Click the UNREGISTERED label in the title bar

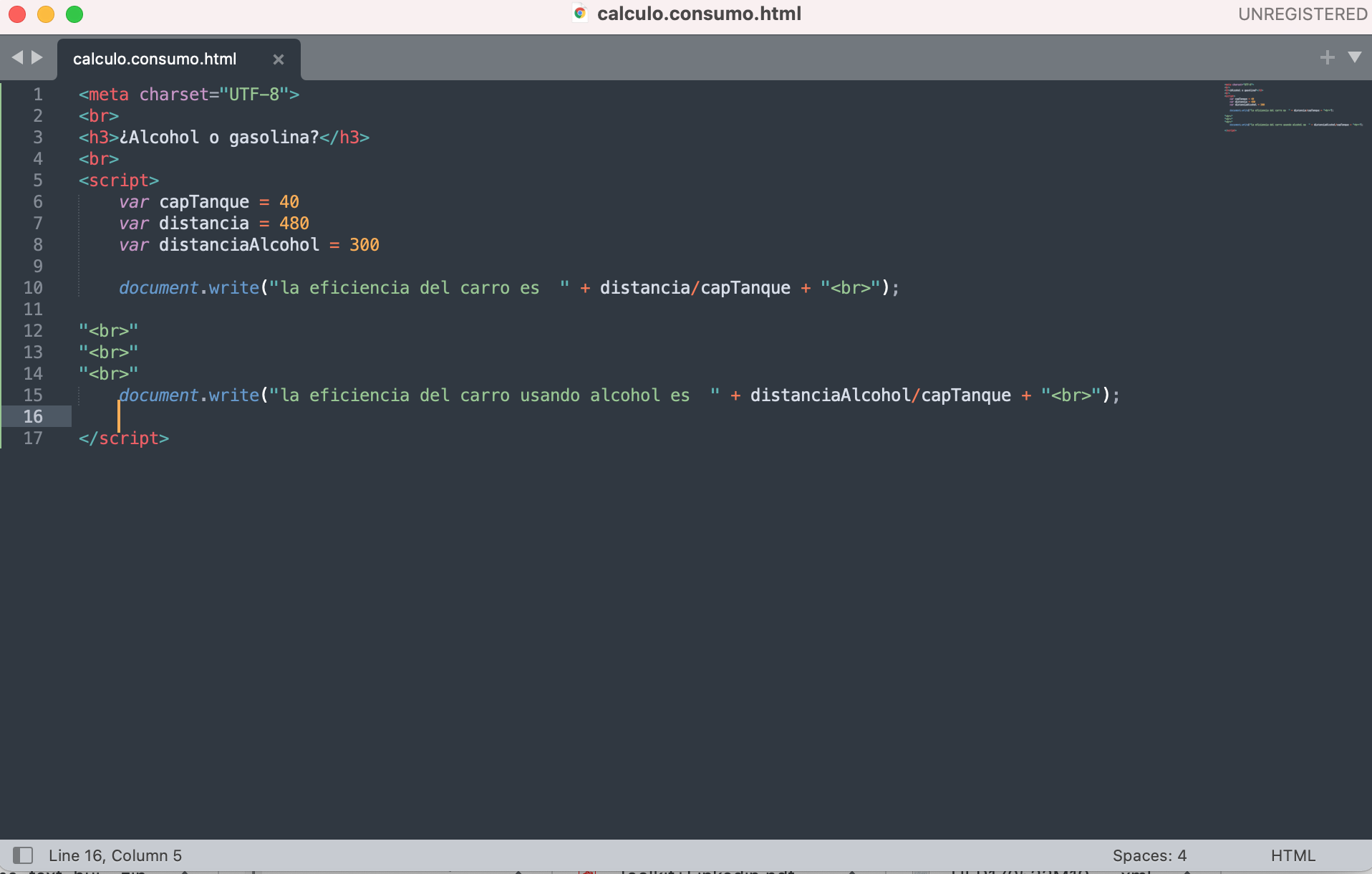point(1303,14)
